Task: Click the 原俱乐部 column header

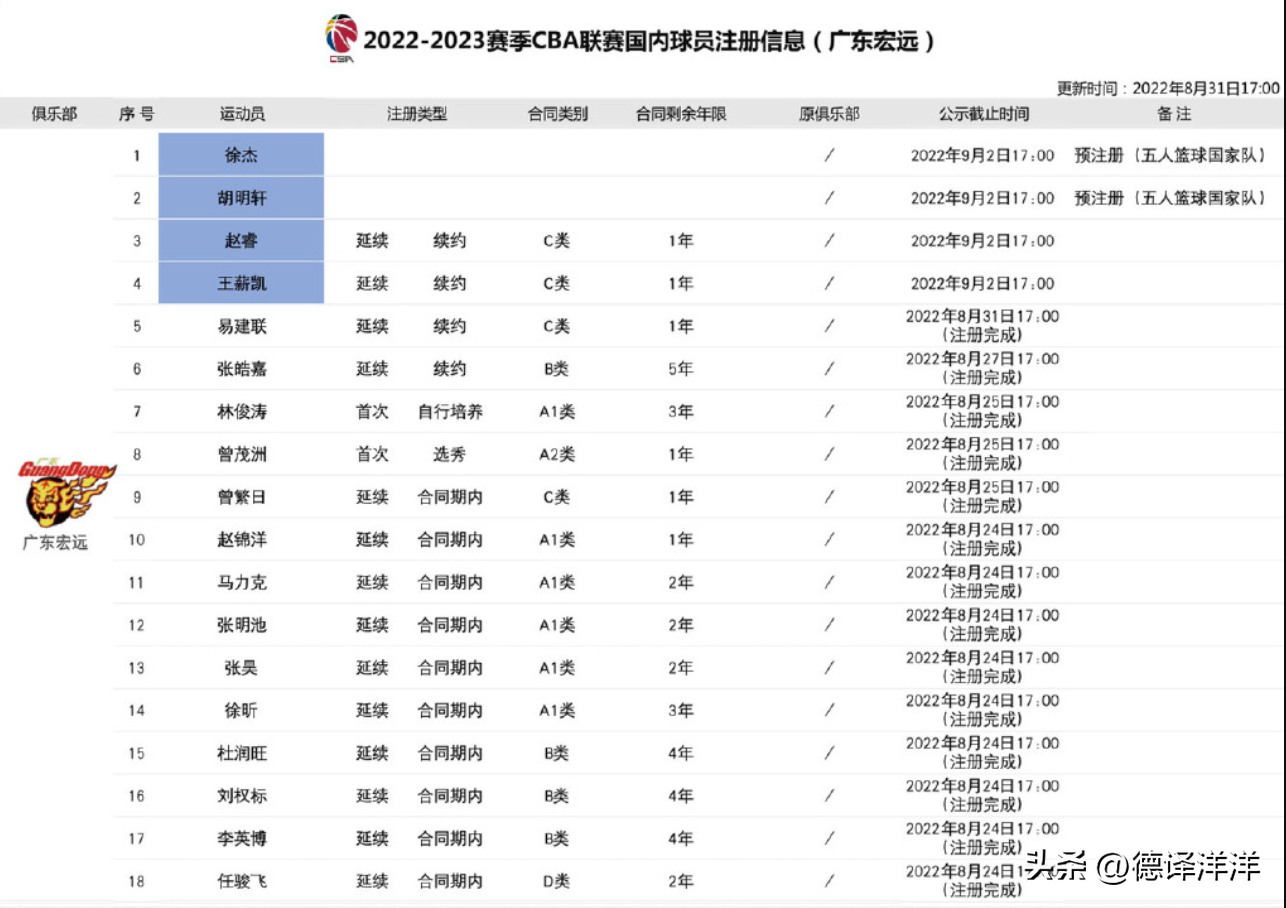Action: 829,114
